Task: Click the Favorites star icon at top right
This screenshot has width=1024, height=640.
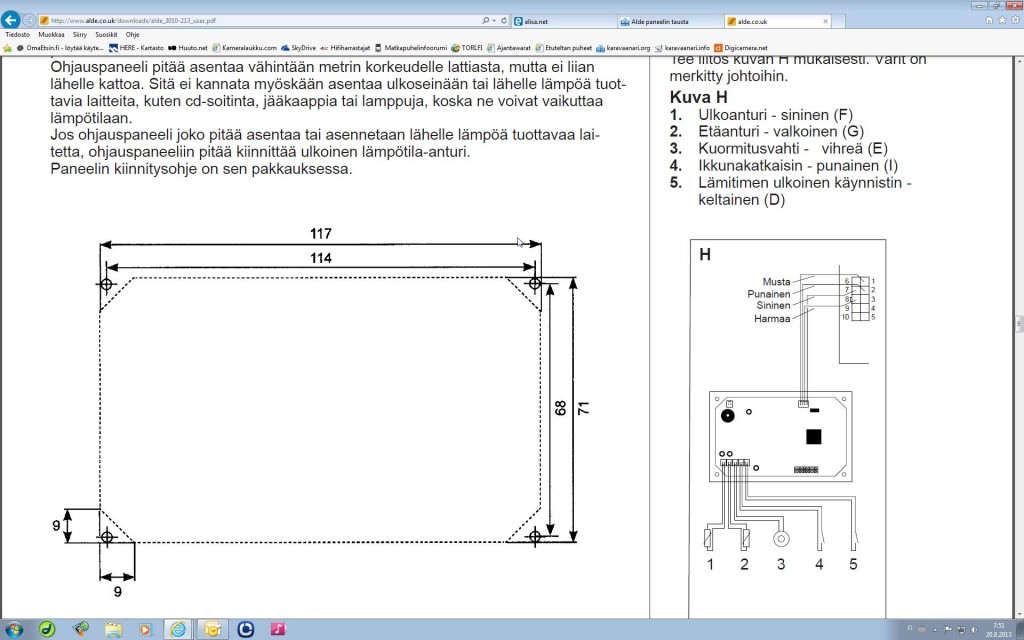Action: (x=1001, y=19)
